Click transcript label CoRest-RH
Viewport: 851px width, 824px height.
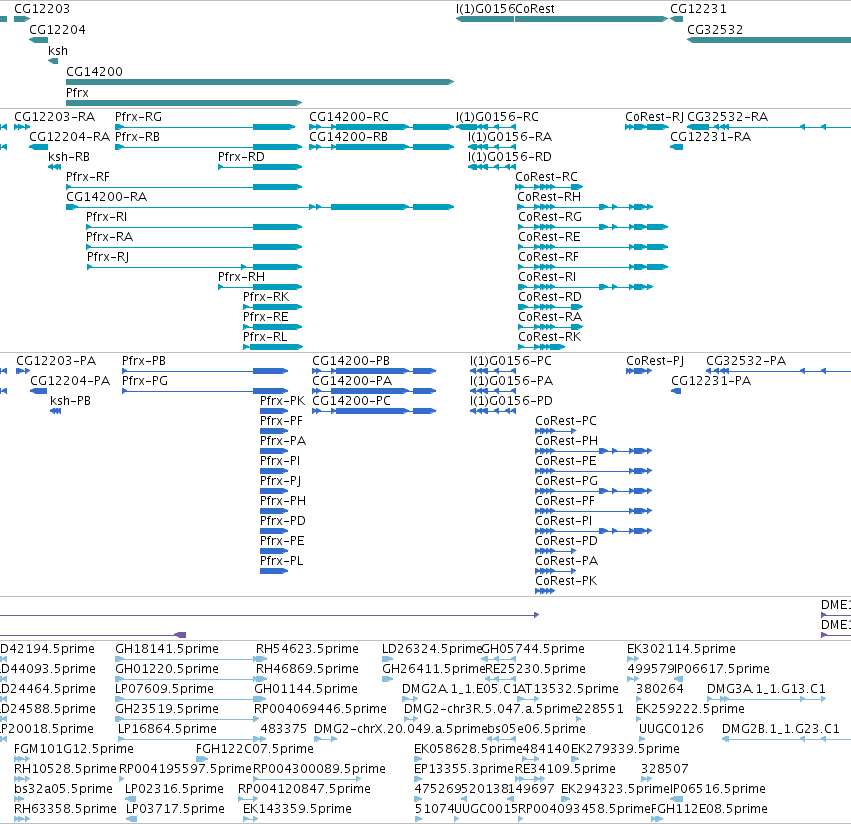point(549,197)
